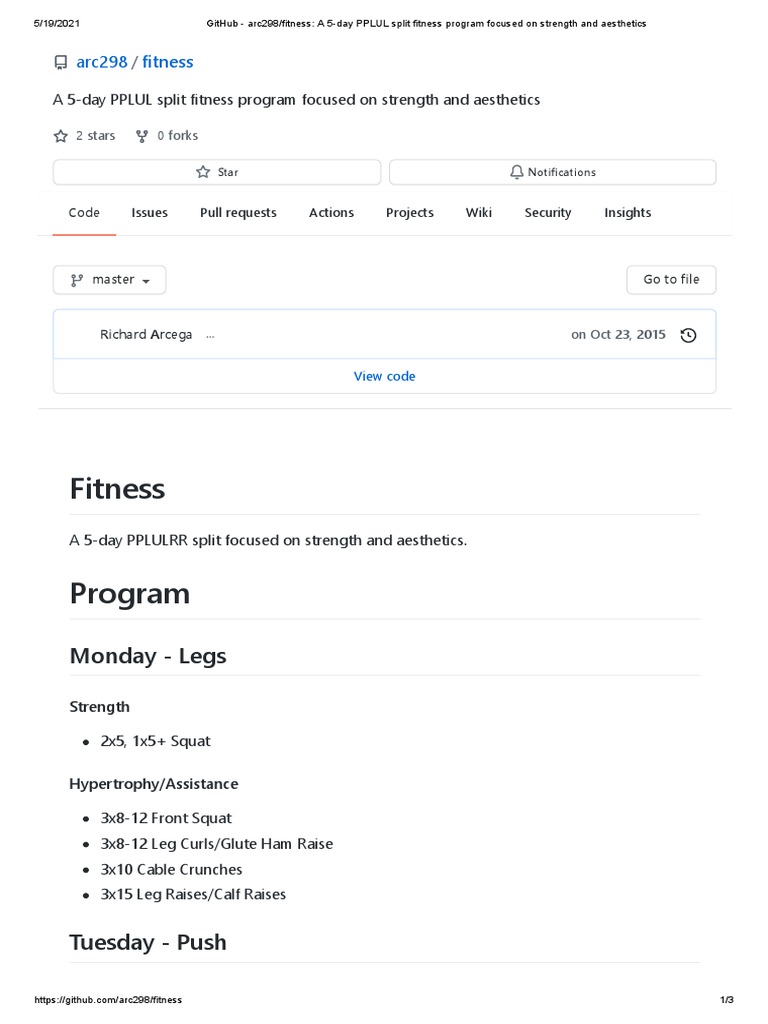Click the View code link
This screenshot has height=1024, width=768.
click(x=384, y=376)
